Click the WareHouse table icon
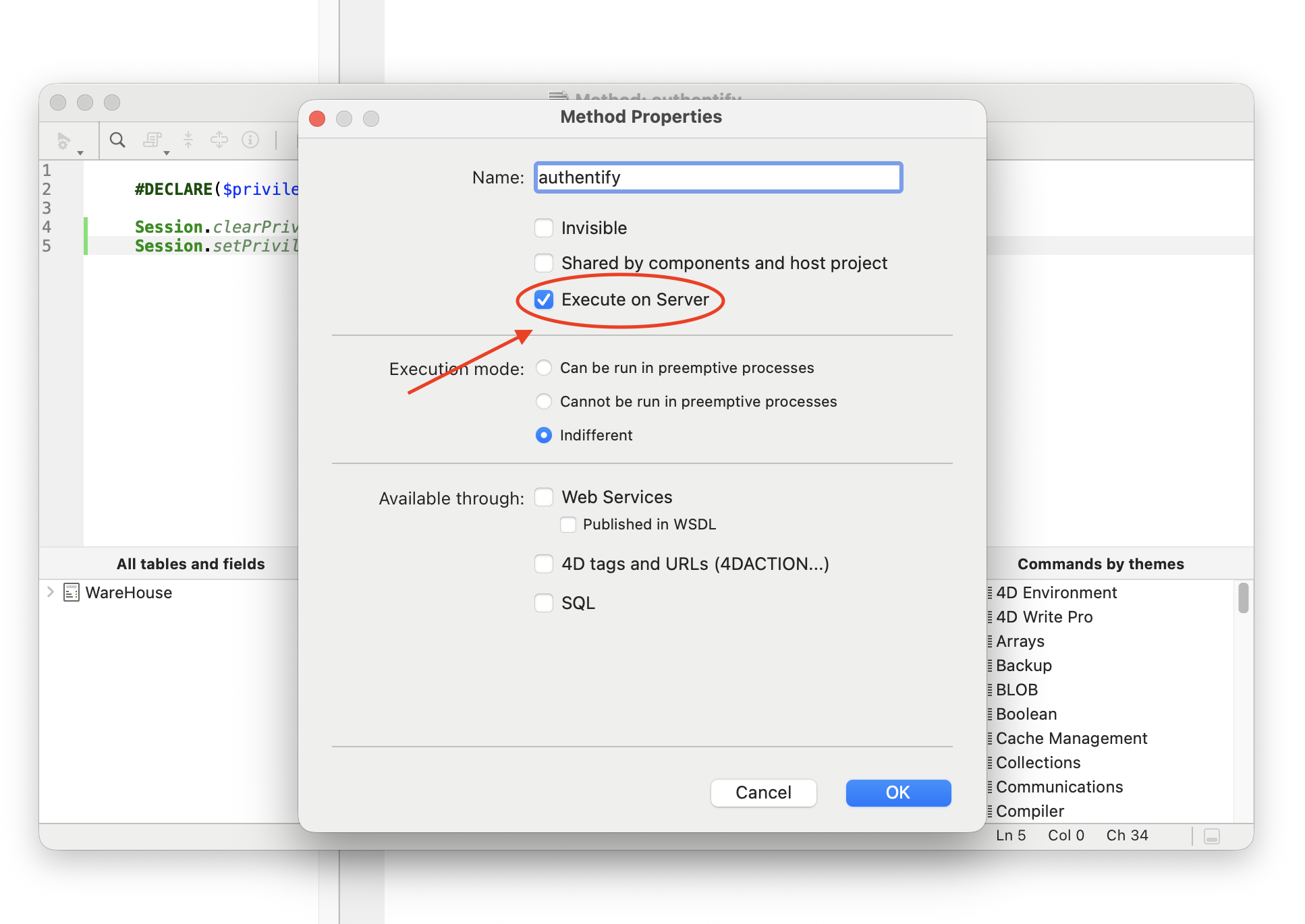This screenshot has width=1305, height=924. (x=72, y=592)
